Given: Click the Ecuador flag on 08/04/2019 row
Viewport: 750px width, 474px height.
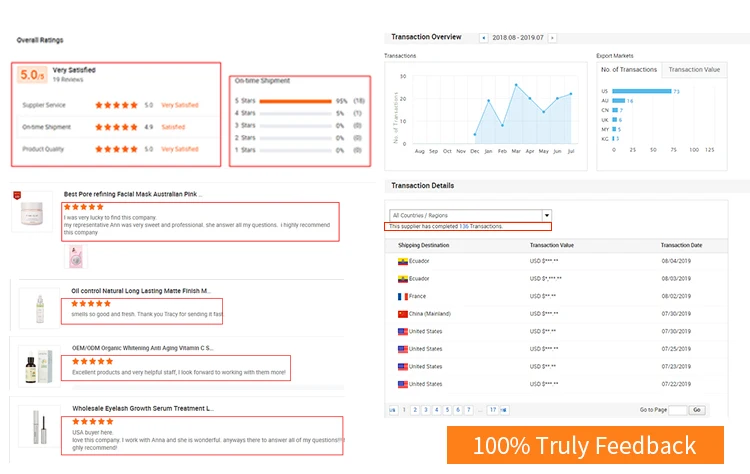Looking at the screenshot, I should (403, 262).
